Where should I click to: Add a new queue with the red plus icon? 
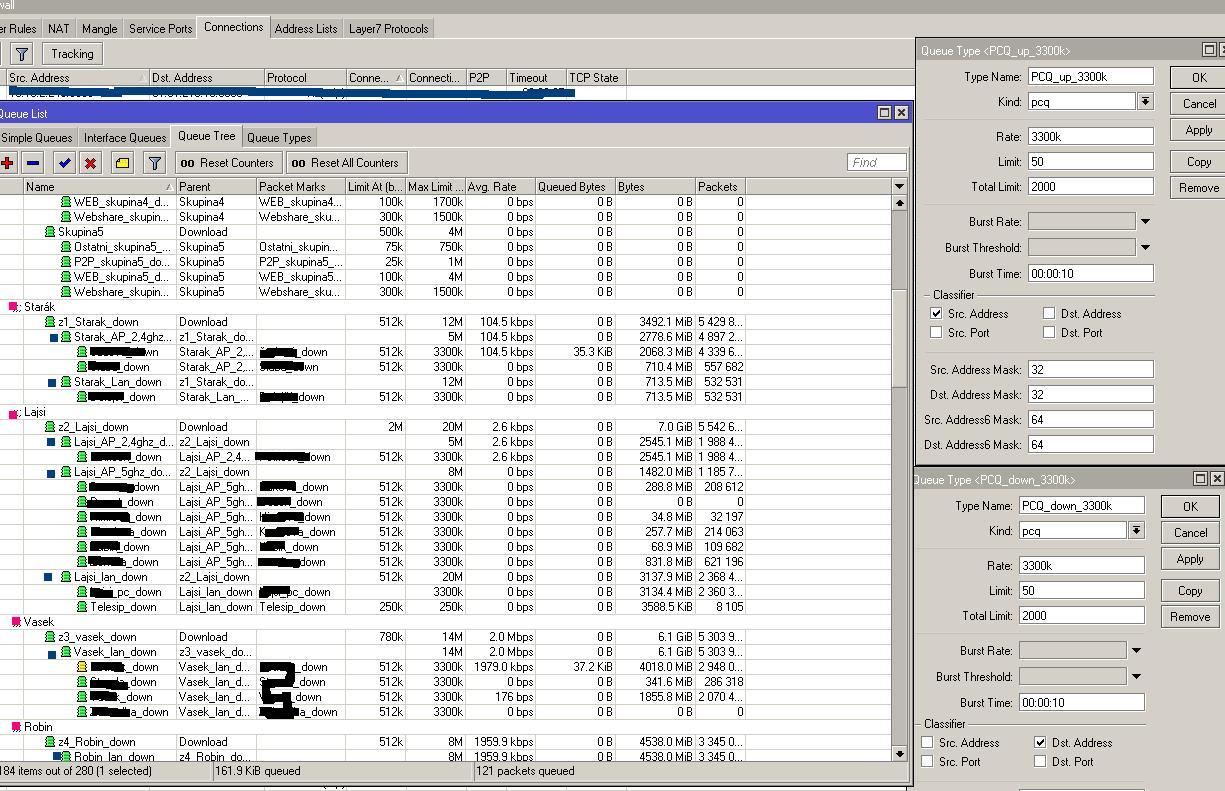(7, 162)
